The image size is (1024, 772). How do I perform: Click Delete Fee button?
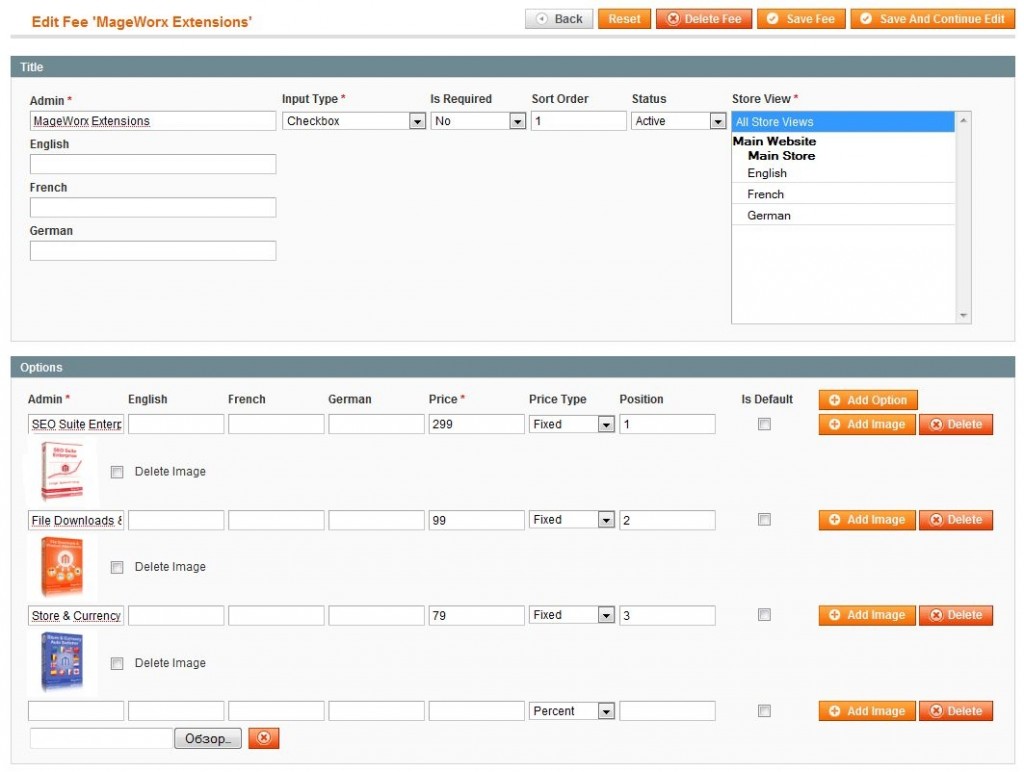point(704,19)
